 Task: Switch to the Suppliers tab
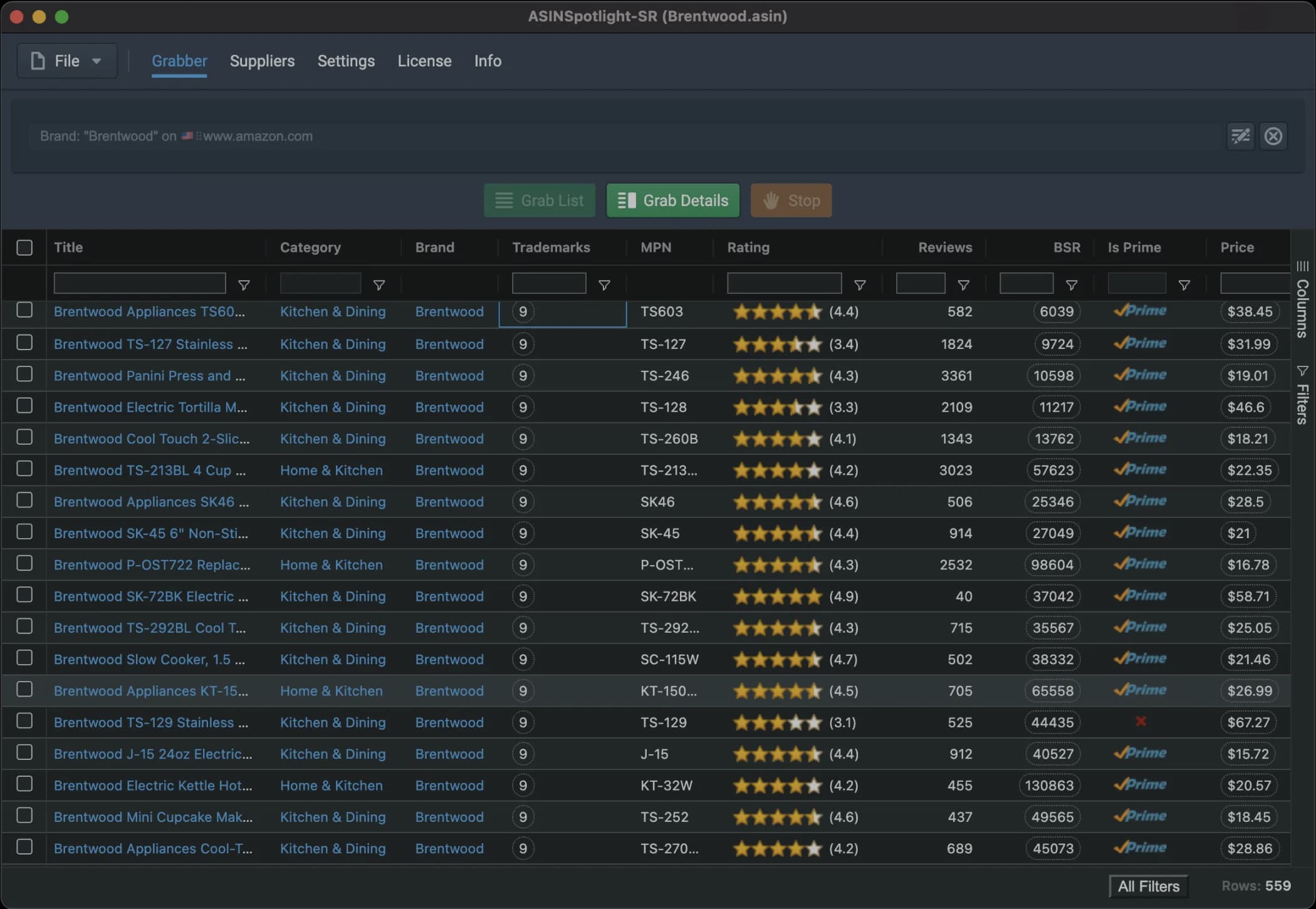[262, 61]
